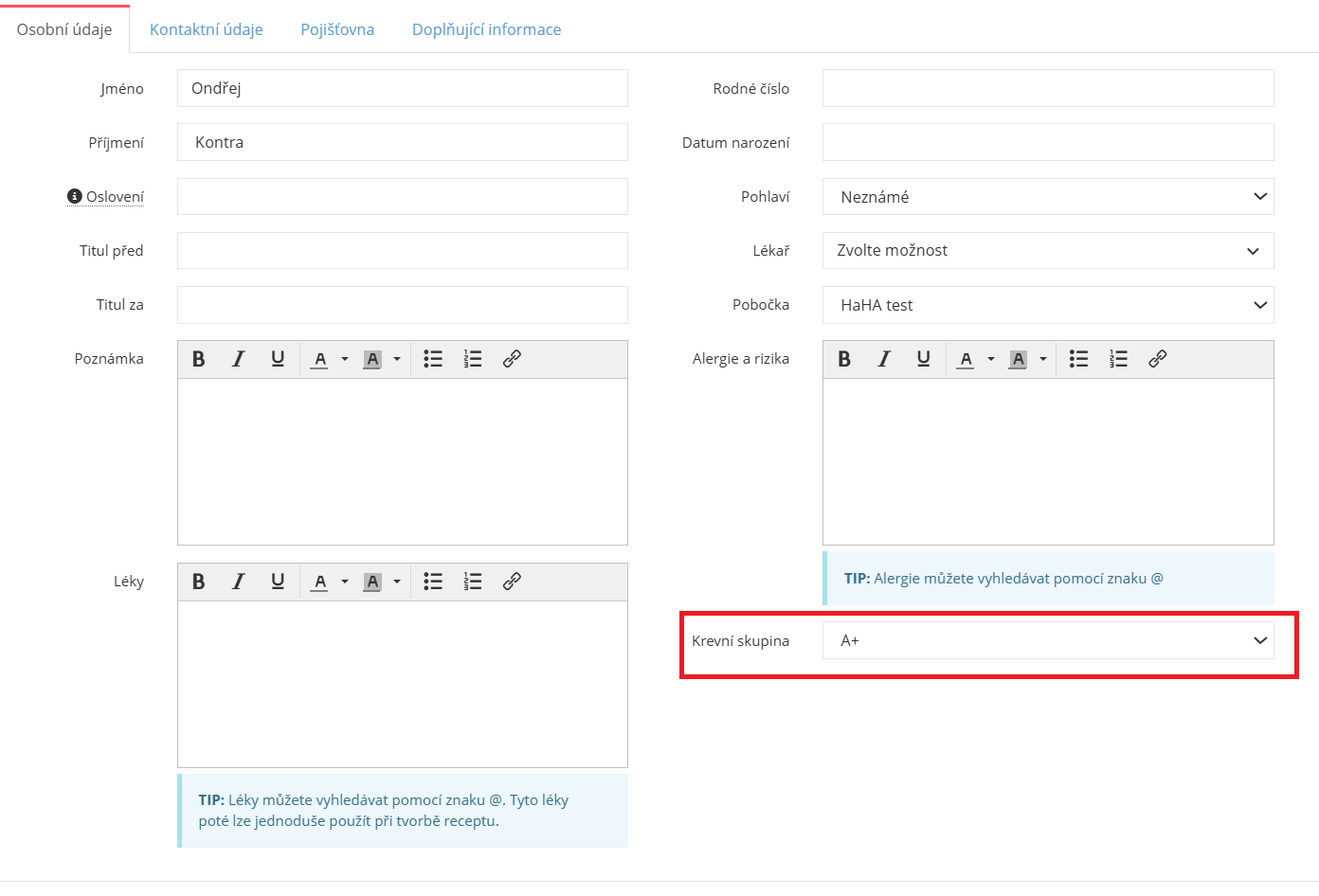Click Bold in the Alergie a rizika toolbar

[x=844, y=359]
